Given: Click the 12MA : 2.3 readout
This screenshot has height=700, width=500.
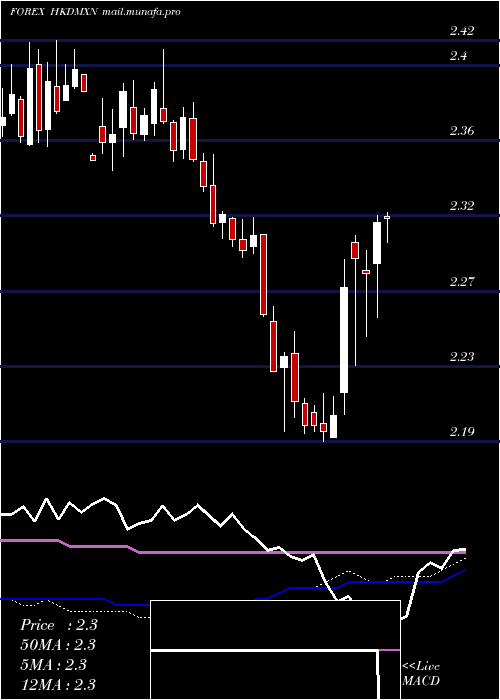Looking at the screenshot, I should [x=58, y=684].
